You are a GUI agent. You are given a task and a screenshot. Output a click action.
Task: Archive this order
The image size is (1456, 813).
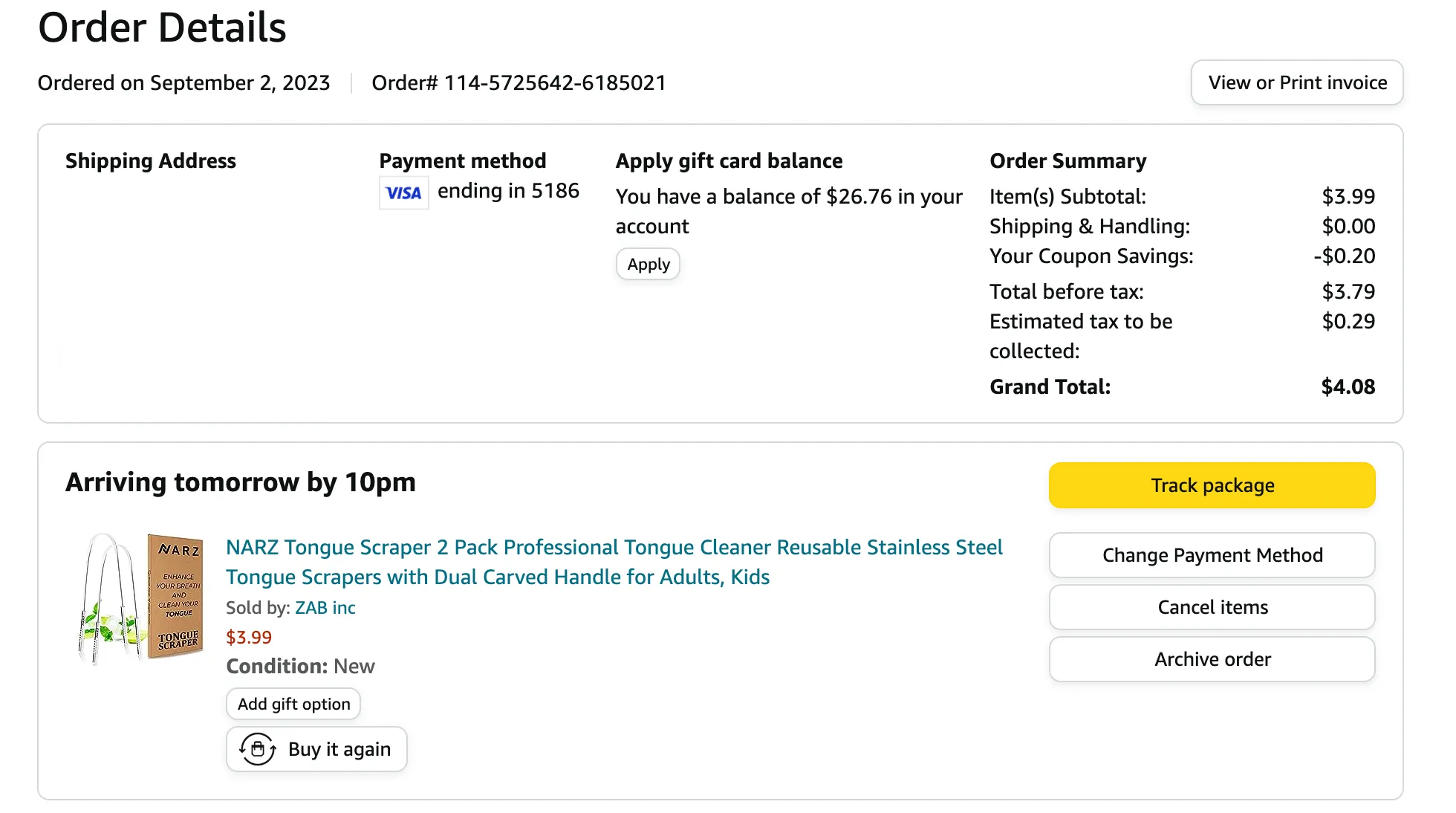pos(1212,659)
